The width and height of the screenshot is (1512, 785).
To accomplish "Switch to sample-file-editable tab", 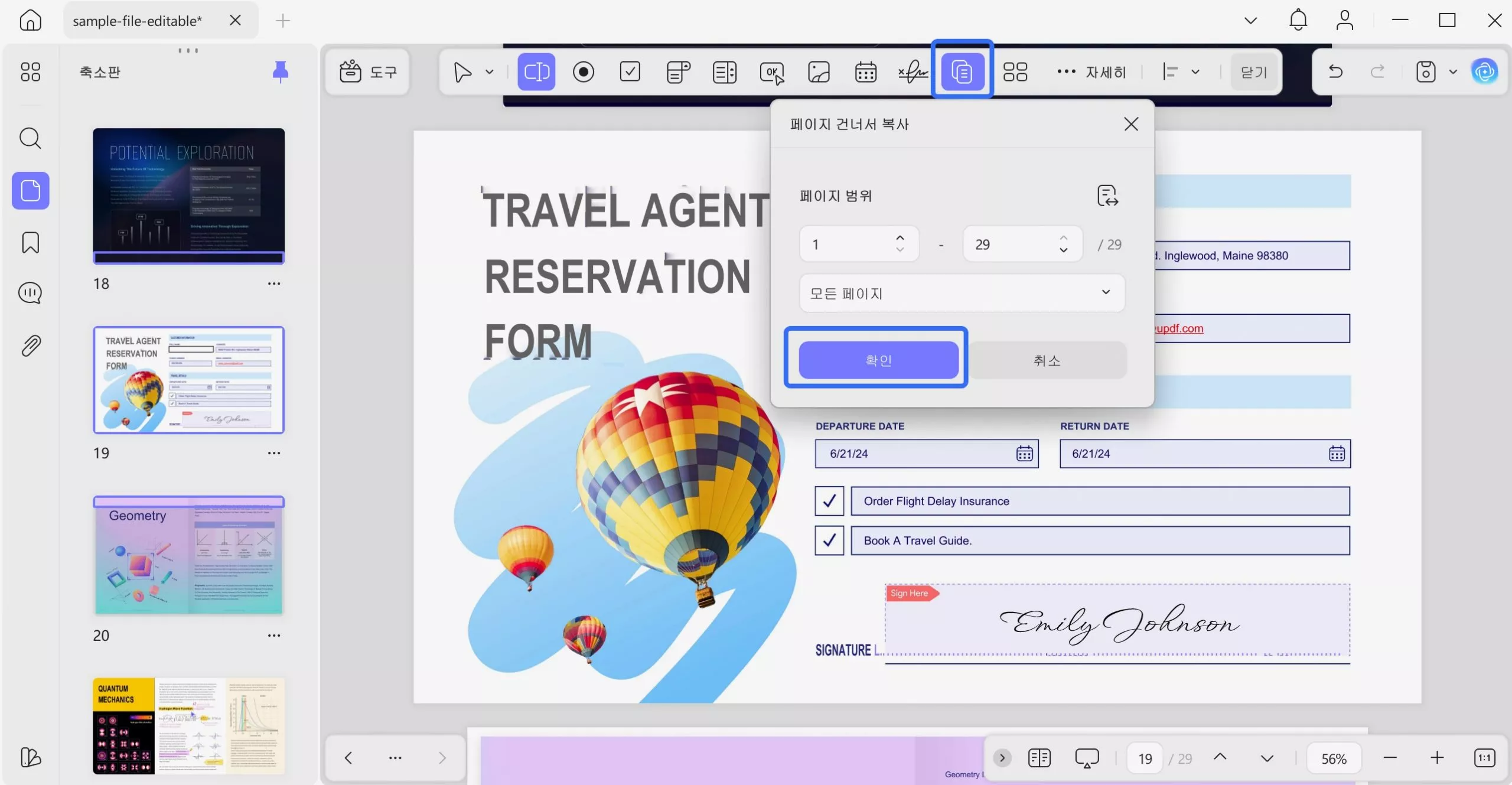I will (137, 21).
